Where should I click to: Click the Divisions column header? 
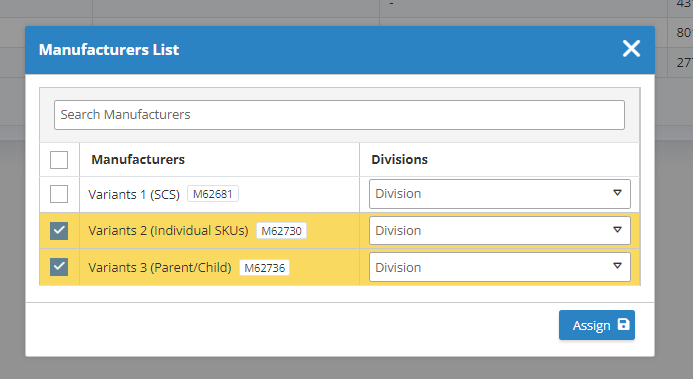400,159
